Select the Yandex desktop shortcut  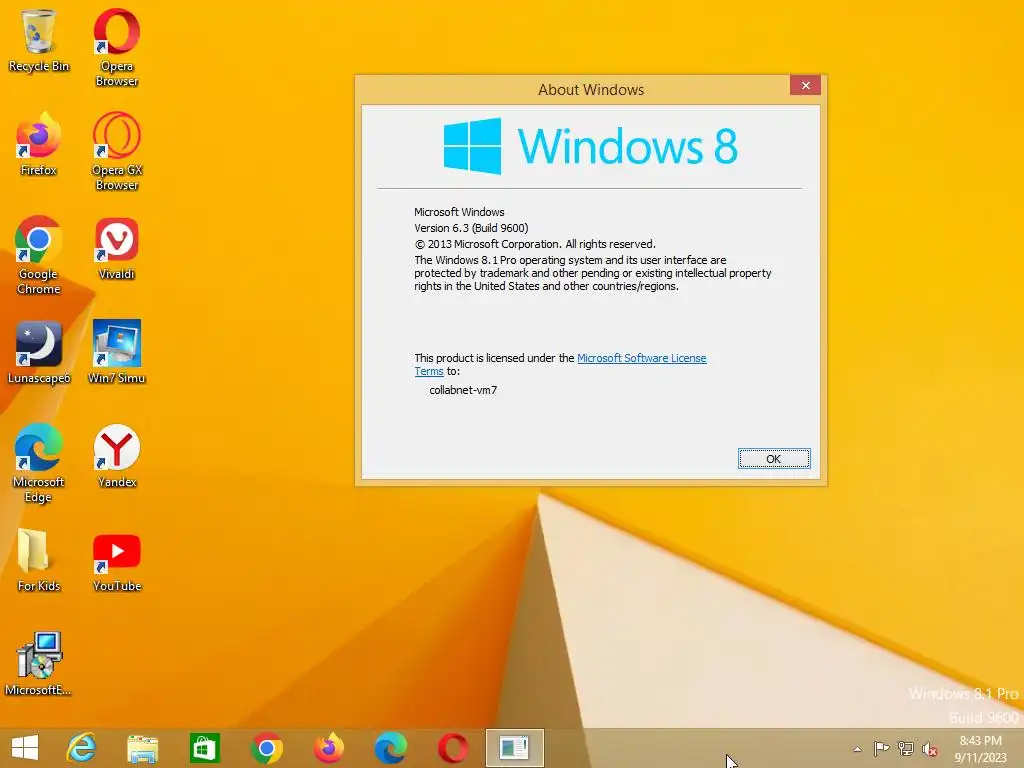click(x=117, y=456)
